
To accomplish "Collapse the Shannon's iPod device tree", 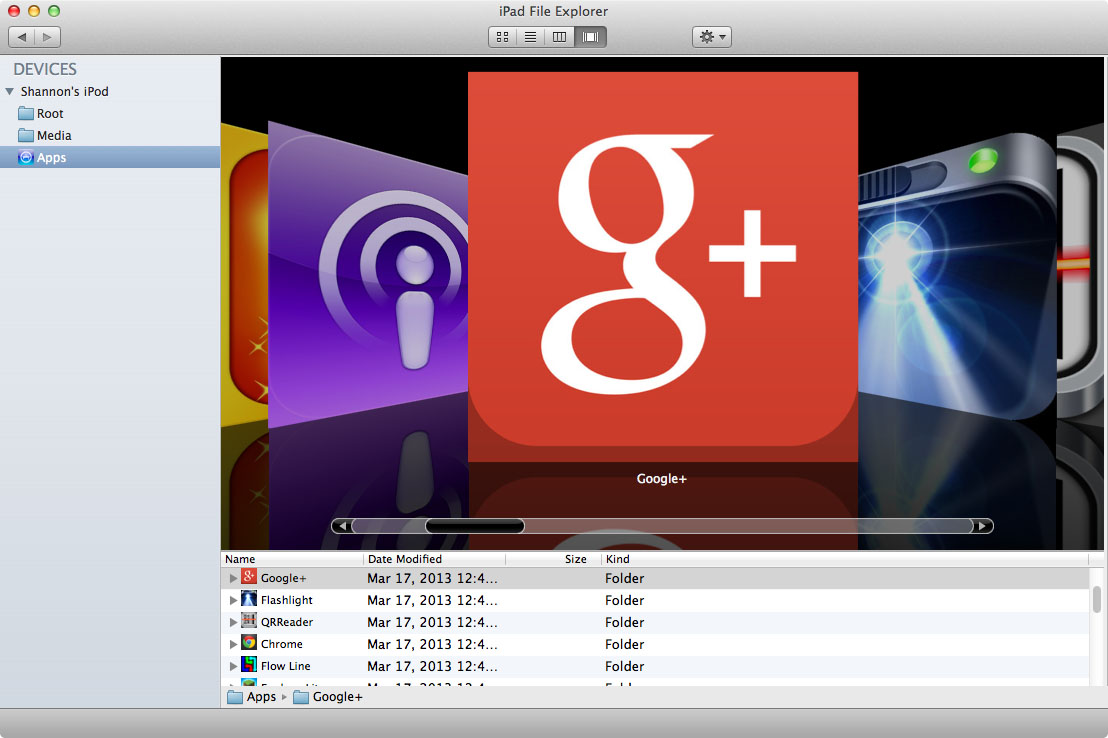I will click(x=9, y=91).
